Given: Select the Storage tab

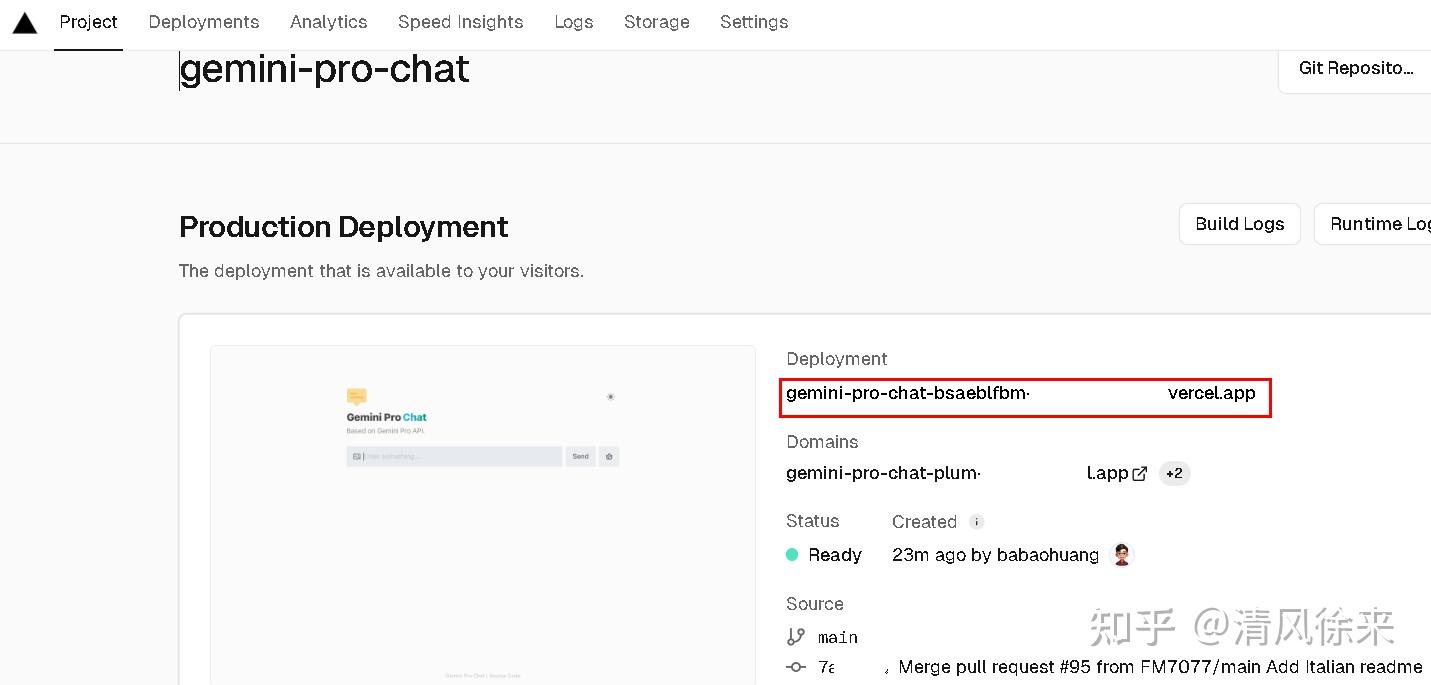Looking at the screenshot, I should [x=656, y=22].
